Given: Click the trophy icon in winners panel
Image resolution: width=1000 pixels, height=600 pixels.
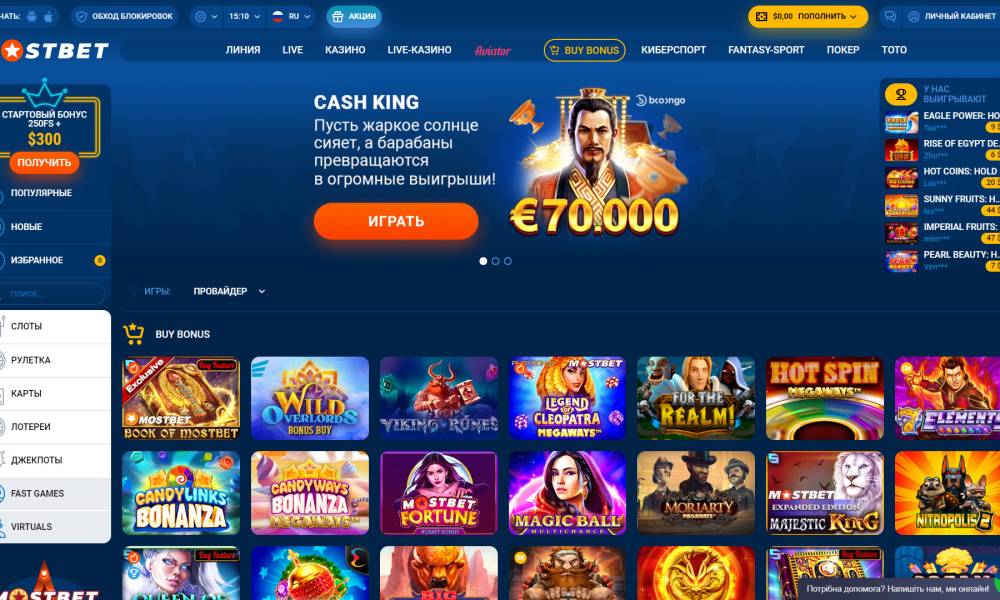Looking at the screenshot, I should (901, 94).
